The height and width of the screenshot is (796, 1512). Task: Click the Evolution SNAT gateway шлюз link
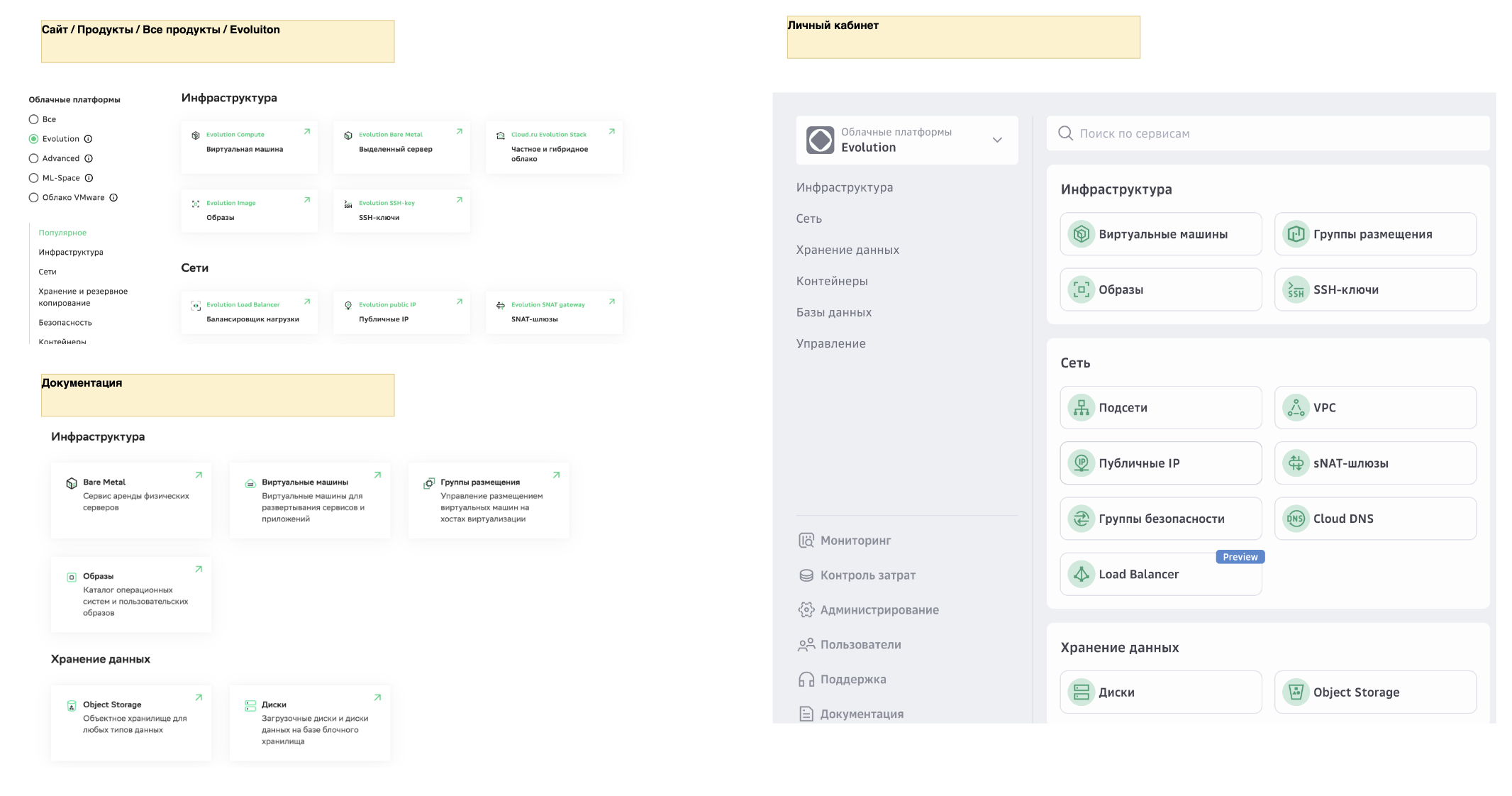tap(548, 305)
